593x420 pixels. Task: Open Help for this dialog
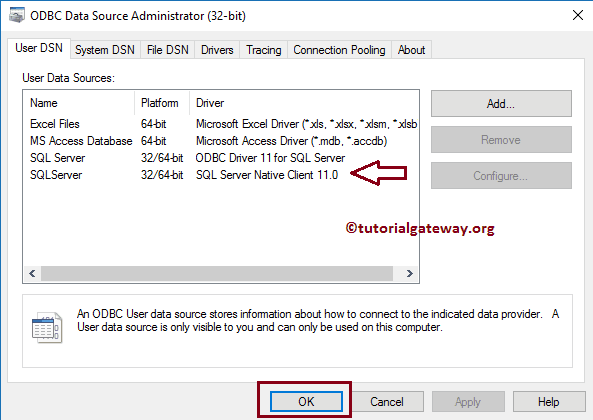(549, 401)
